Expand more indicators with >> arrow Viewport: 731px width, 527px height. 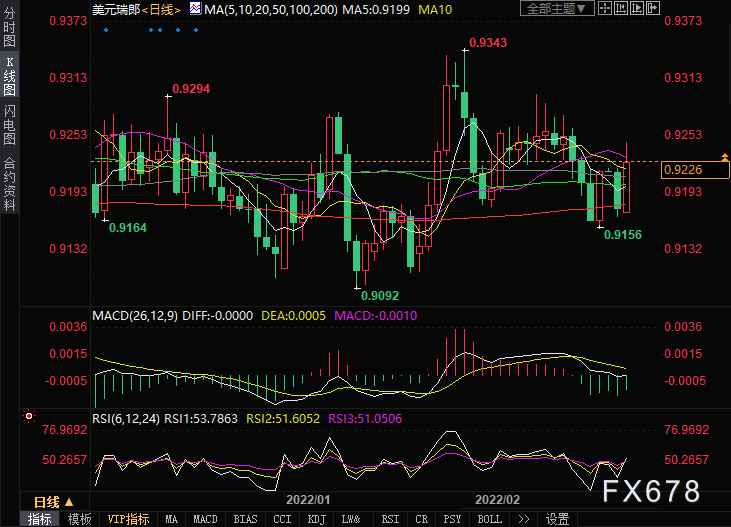click(x=522, y=519)
